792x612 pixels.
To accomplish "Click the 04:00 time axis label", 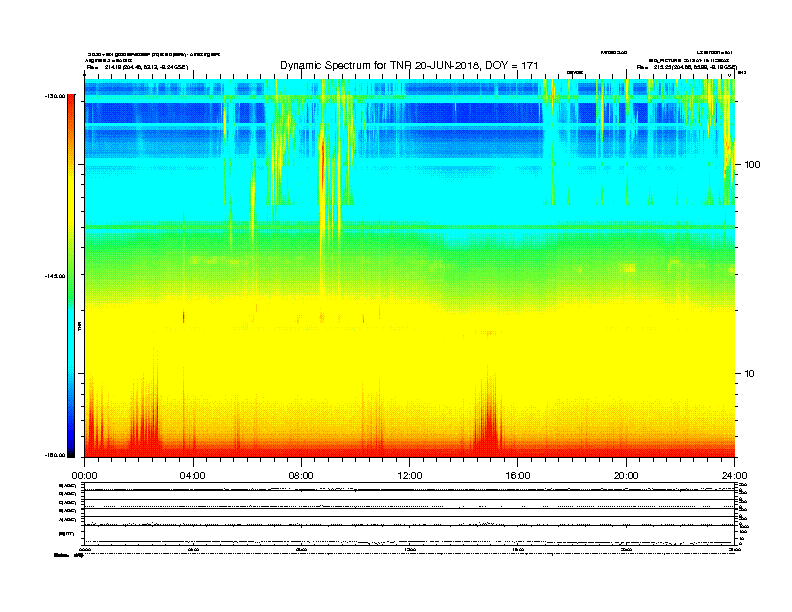I will coord(193,476).
